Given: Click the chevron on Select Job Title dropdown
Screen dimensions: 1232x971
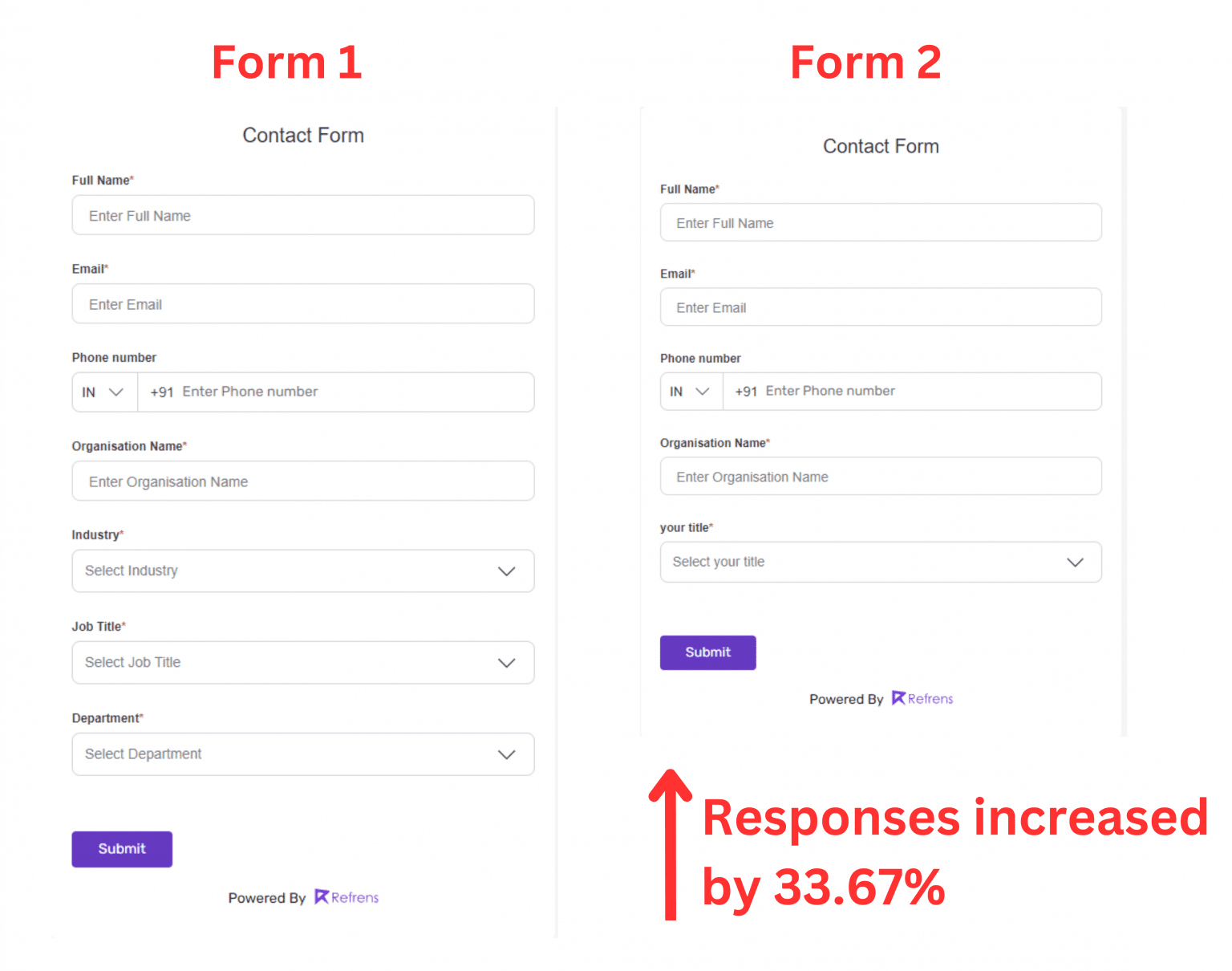Looking at the screenshot, I should coord(506,663).
